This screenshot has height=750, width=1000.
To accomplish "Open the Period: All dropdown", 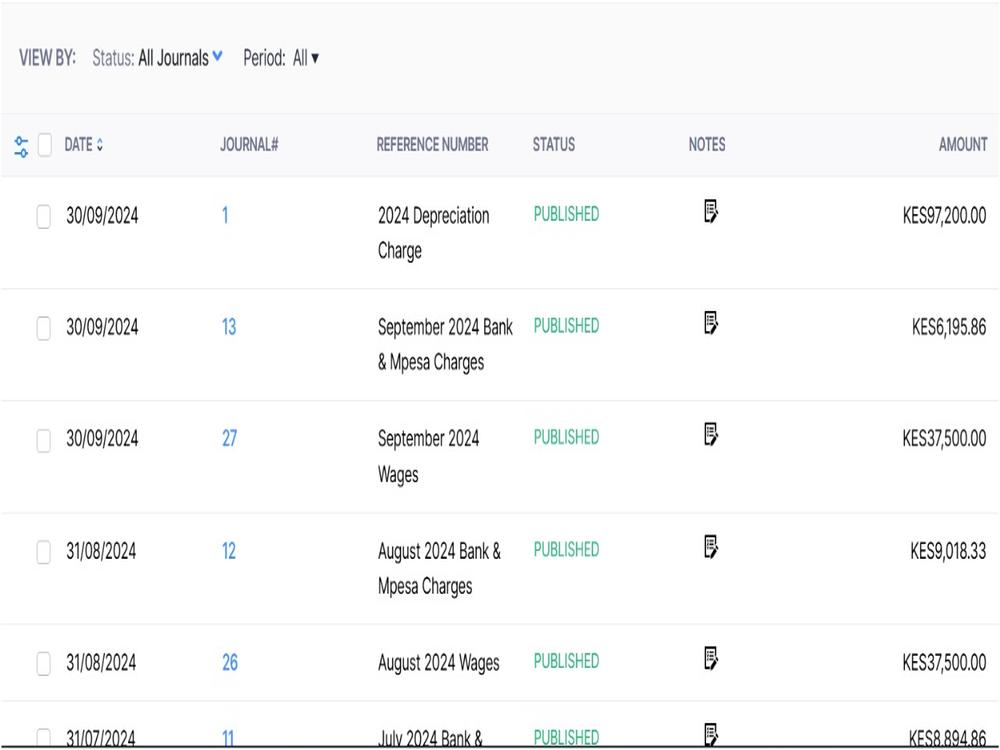I will [281, 58].
